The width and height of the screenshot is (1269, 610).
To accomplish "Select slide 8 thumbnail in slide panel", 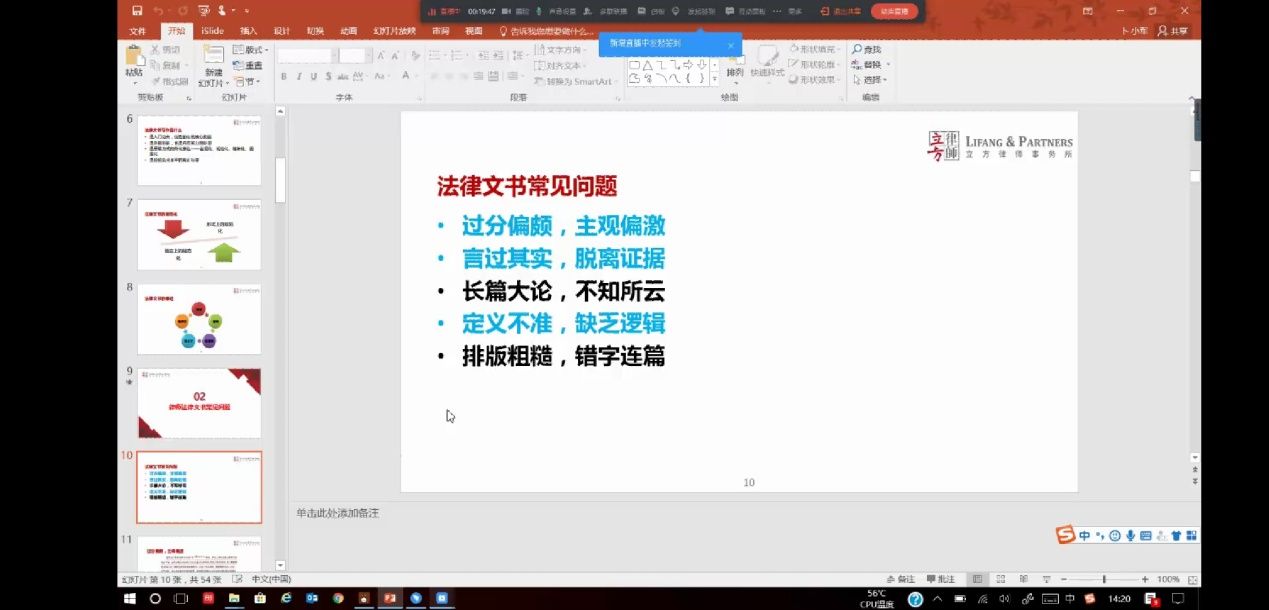I will [199, 319].
